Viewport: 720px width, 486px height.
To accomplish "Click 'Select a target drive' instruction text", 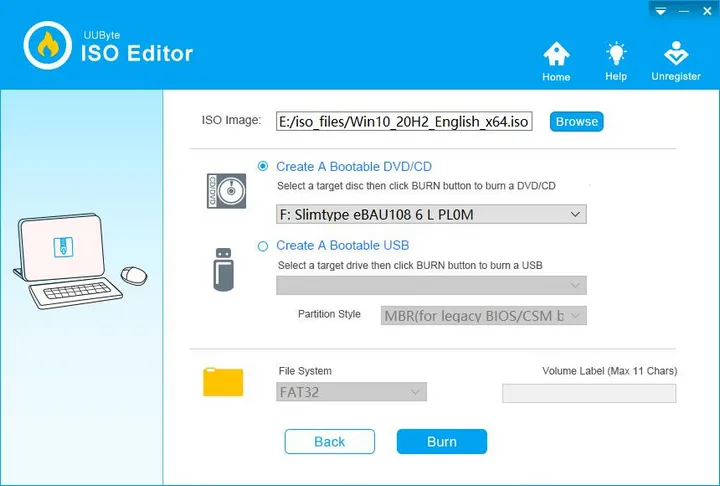I will point(410,266).
